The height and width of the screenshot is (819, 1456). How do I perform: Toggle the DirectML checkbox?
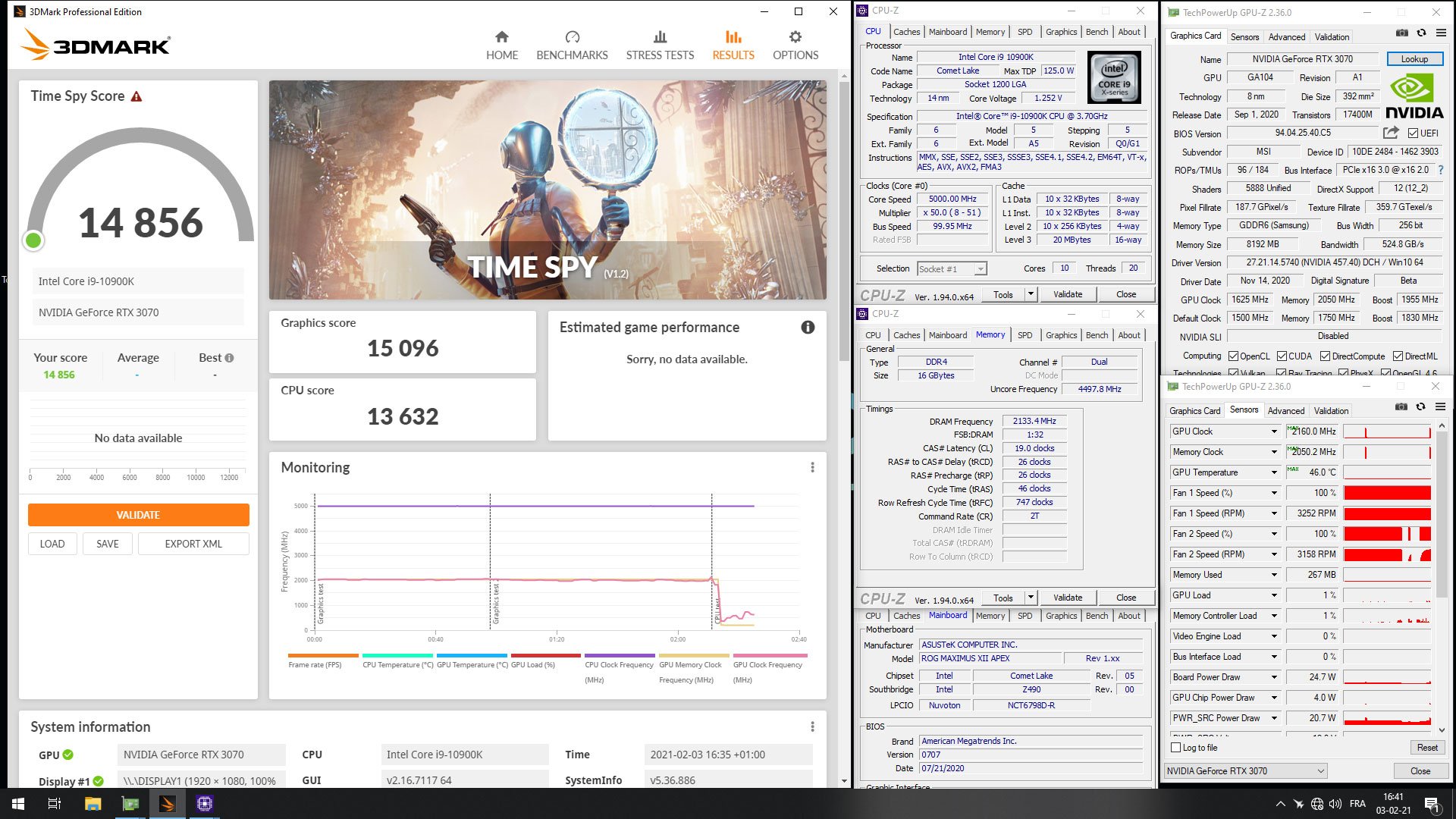pos(1398,356)
